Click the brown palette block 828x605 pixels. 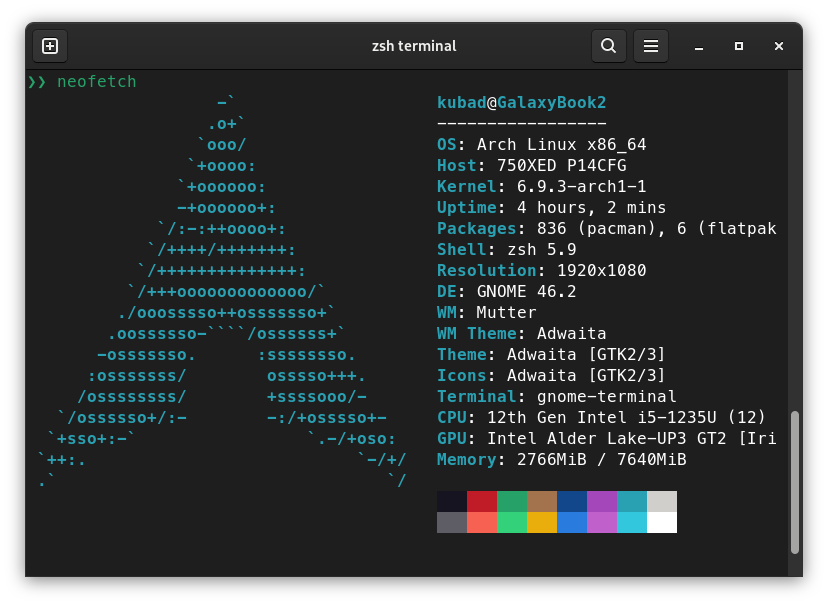542,502
